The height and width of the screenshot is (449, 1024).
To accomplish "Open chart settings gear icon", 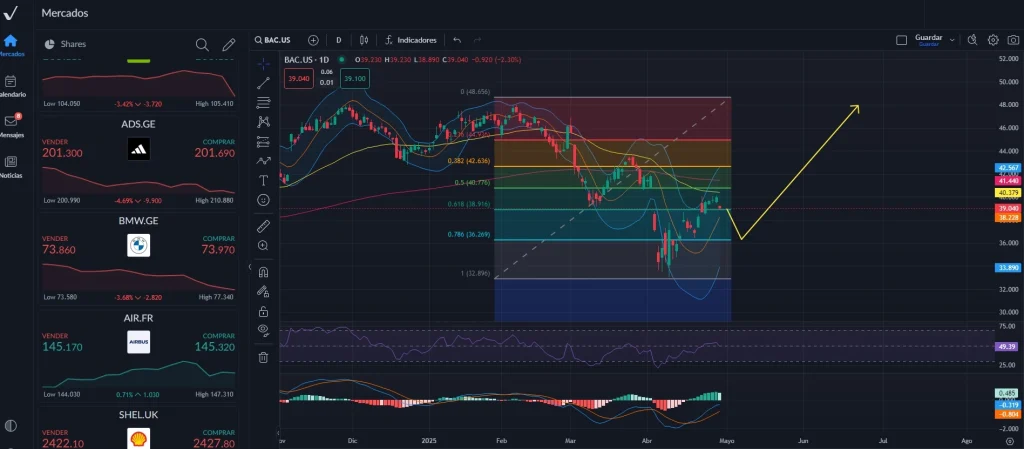I will point(993,40).
